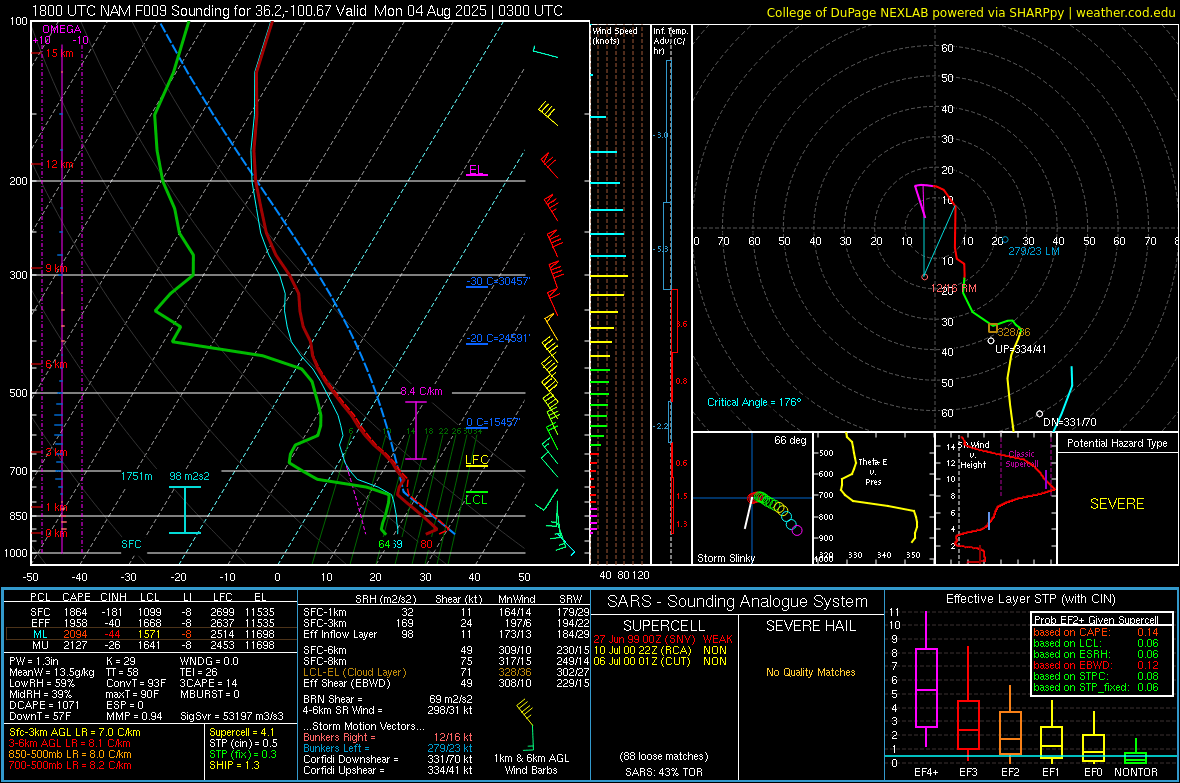Click the based on EBWD: 0.12 probability
Image resolution: width=1180 pixels, height=783 pixels.
pyautogui.click(x=1096, y=665)
